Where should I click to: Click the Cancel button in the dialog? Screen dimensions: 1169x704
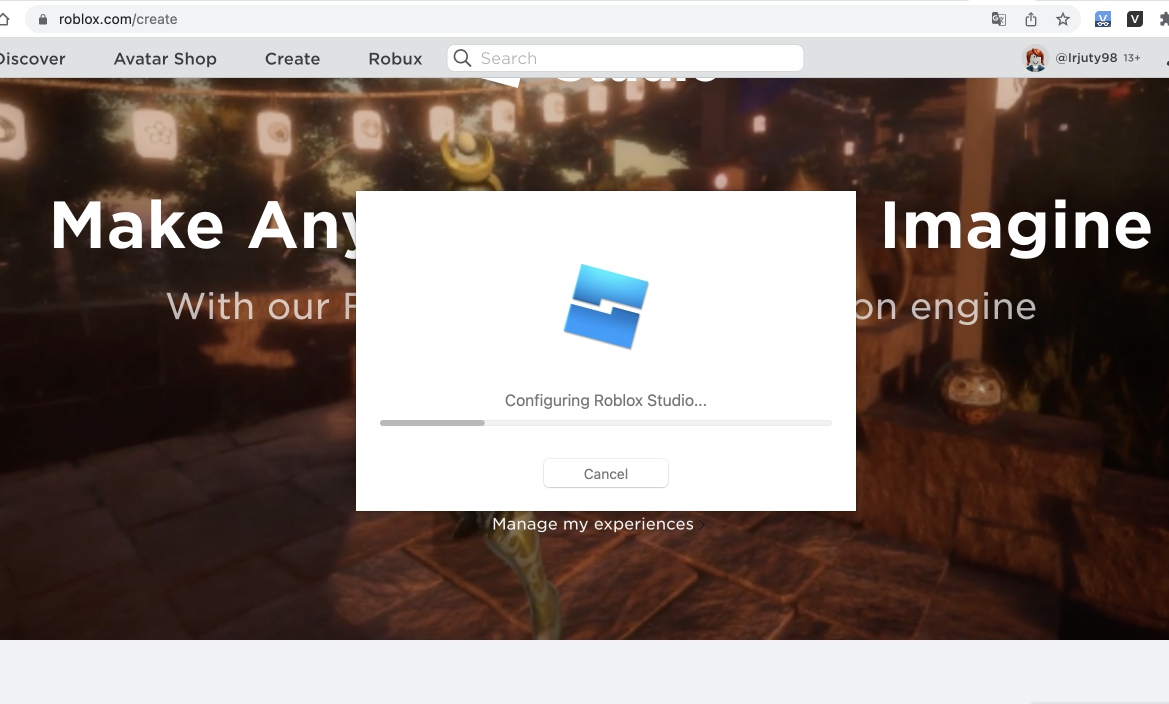(x=605, y=474)
